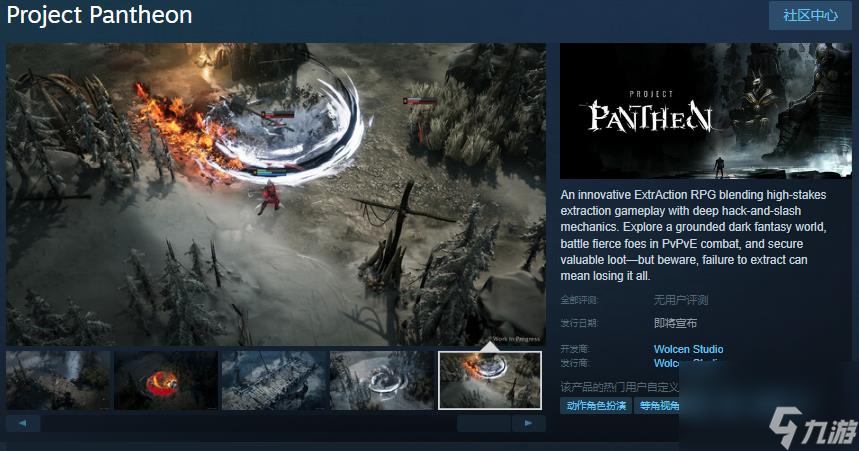Image resolution: width=859 pixels, height=451 pixels.
Task: Select the highlighted fire and swirl thumbnail
Action: [490, 380]
